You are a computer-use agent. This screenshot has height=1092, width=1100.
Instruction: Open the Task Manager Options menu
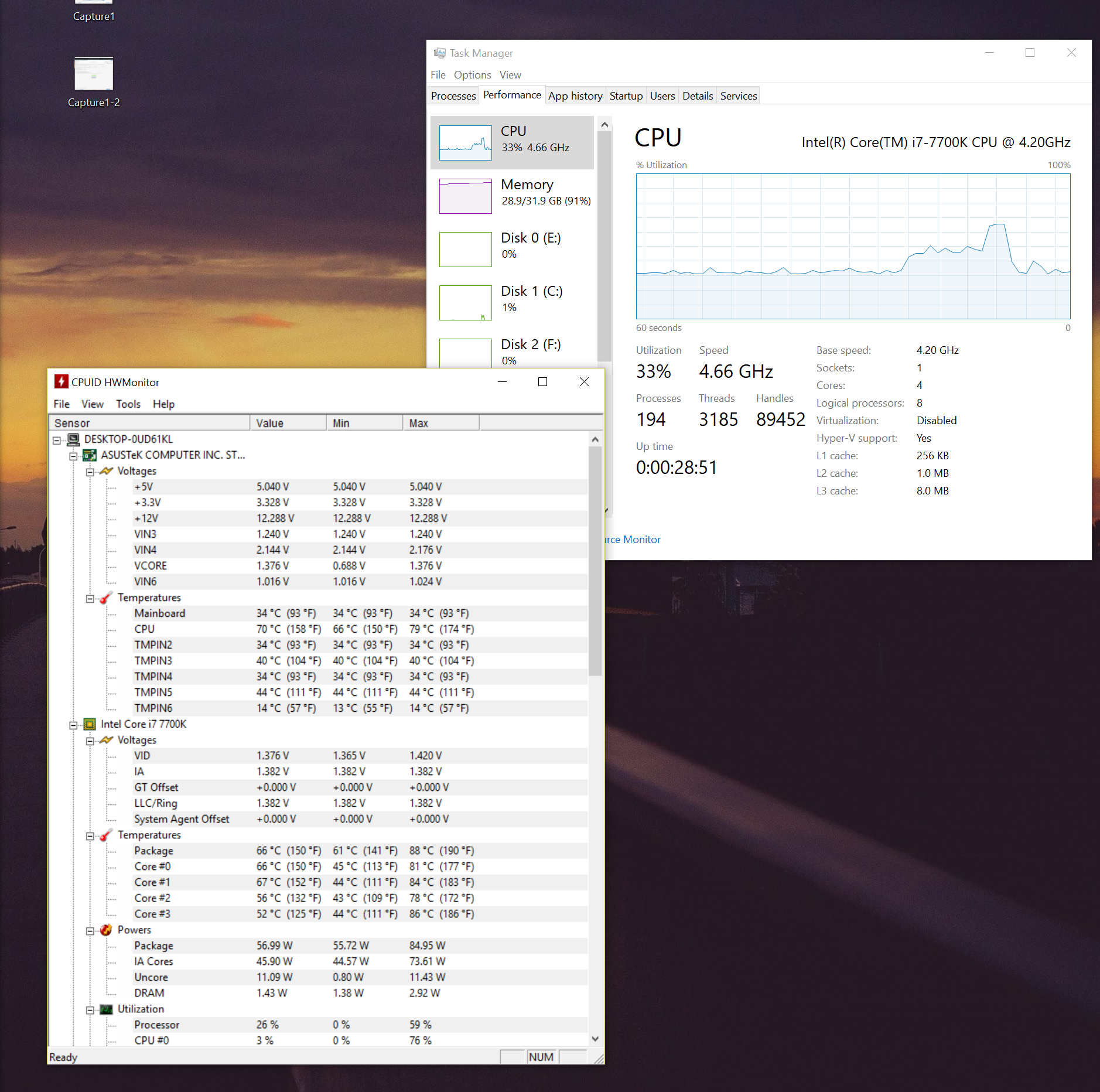tap(472, 75)
